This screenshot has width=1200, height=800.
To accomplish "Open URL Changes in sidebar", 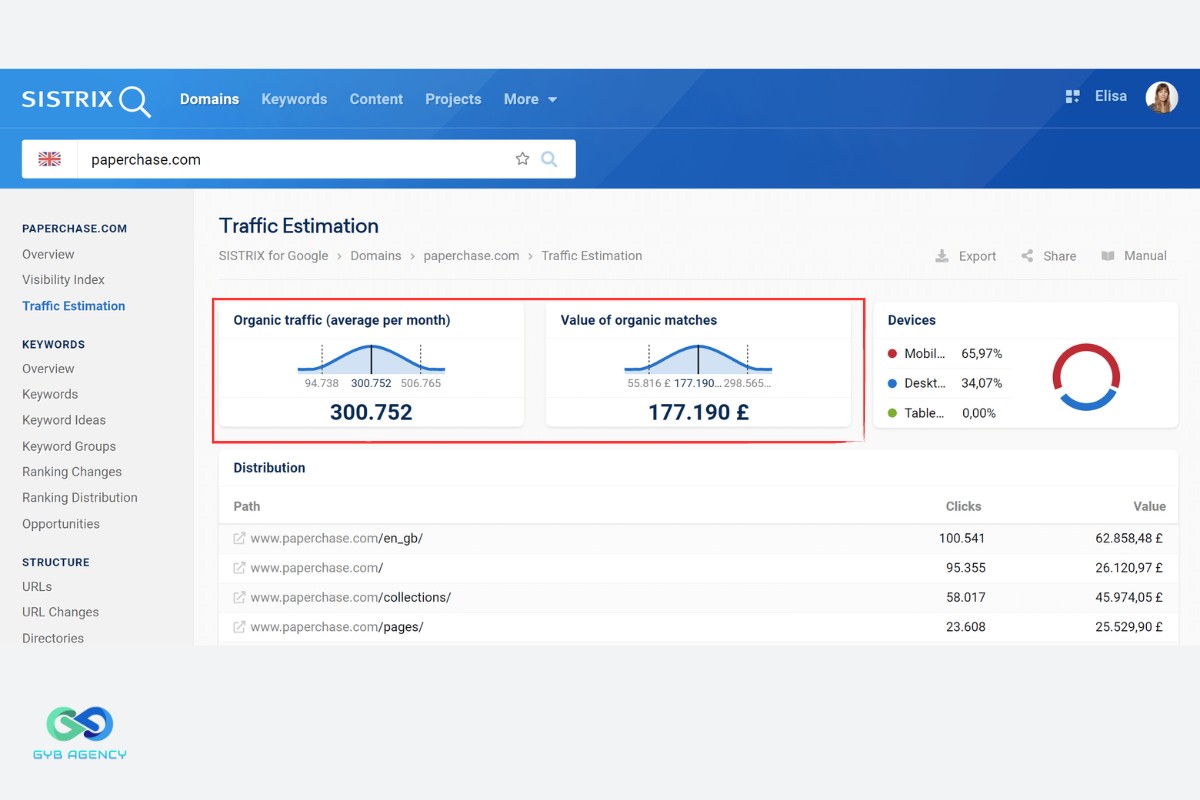I will point(60,612).
